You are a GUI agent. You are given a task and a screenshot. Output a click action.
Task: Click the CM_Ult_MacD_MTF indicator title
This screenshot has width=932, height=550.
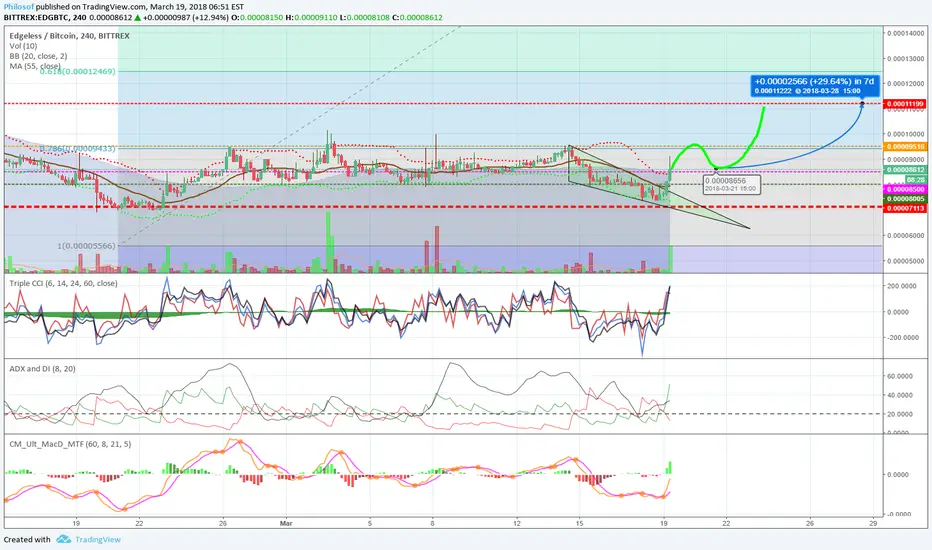pyautogui.click(x=70, y=444)
